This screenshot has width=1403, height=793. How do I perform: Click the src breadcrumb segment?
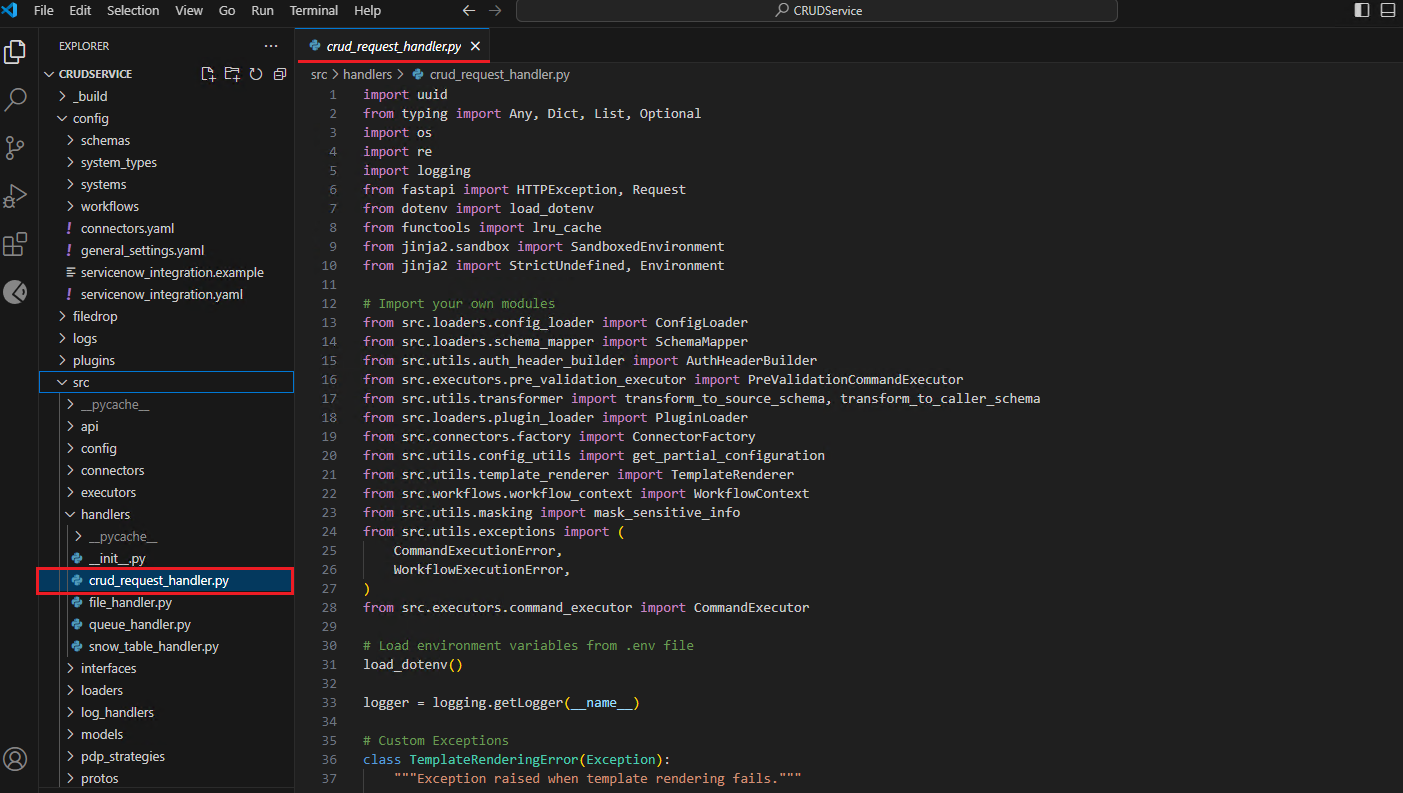click(319, 74)
